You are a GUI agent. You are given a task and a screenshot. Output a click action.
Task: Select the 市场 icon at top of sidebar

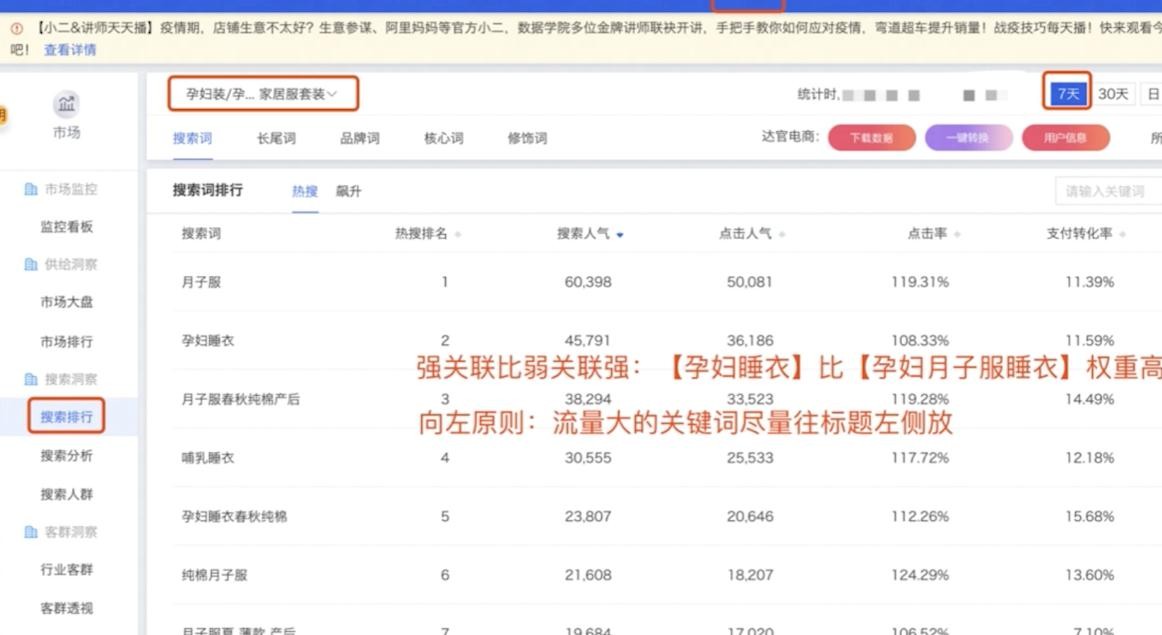coord(64,104)
